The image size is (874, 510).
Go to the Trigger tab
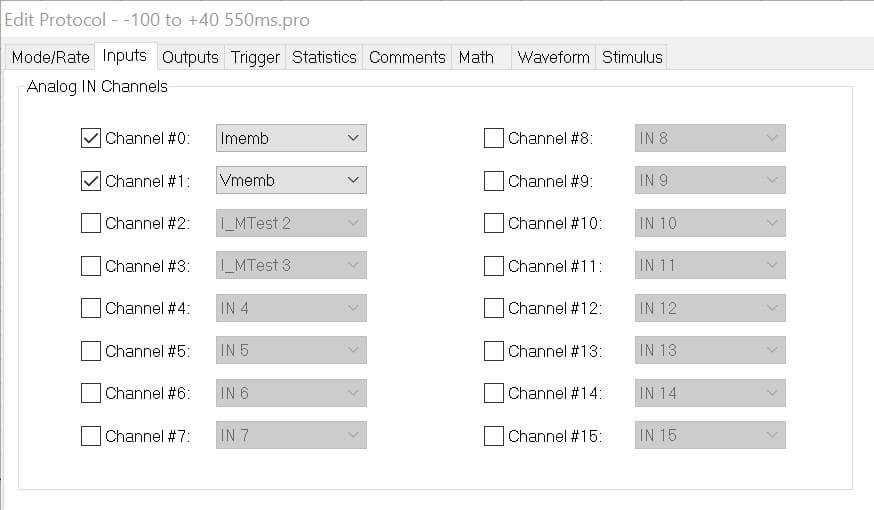255,57
